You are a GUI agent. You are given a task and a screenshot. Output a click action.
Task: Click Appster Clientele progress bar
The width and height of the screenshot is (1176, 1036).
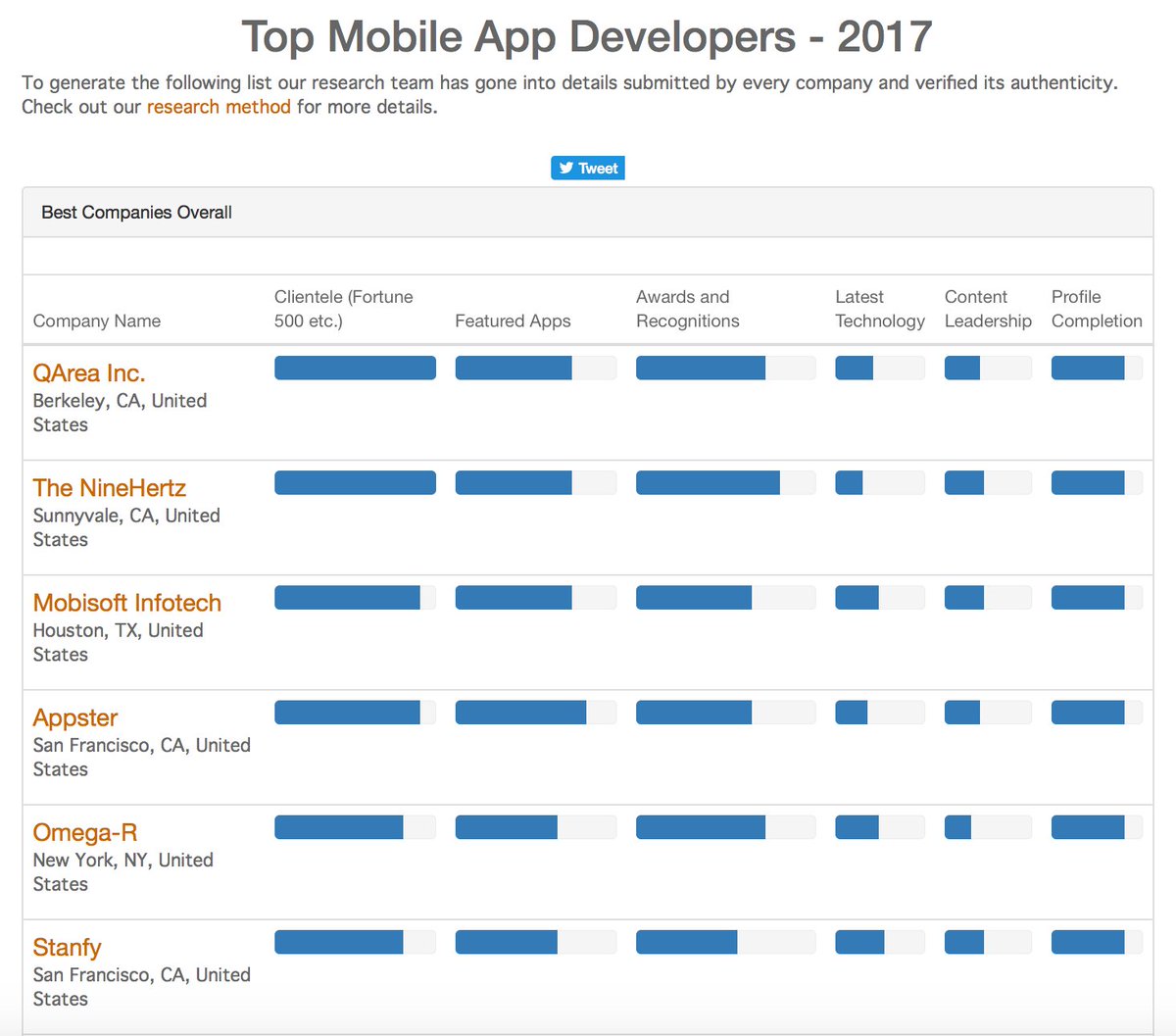(x=355, y=712)
